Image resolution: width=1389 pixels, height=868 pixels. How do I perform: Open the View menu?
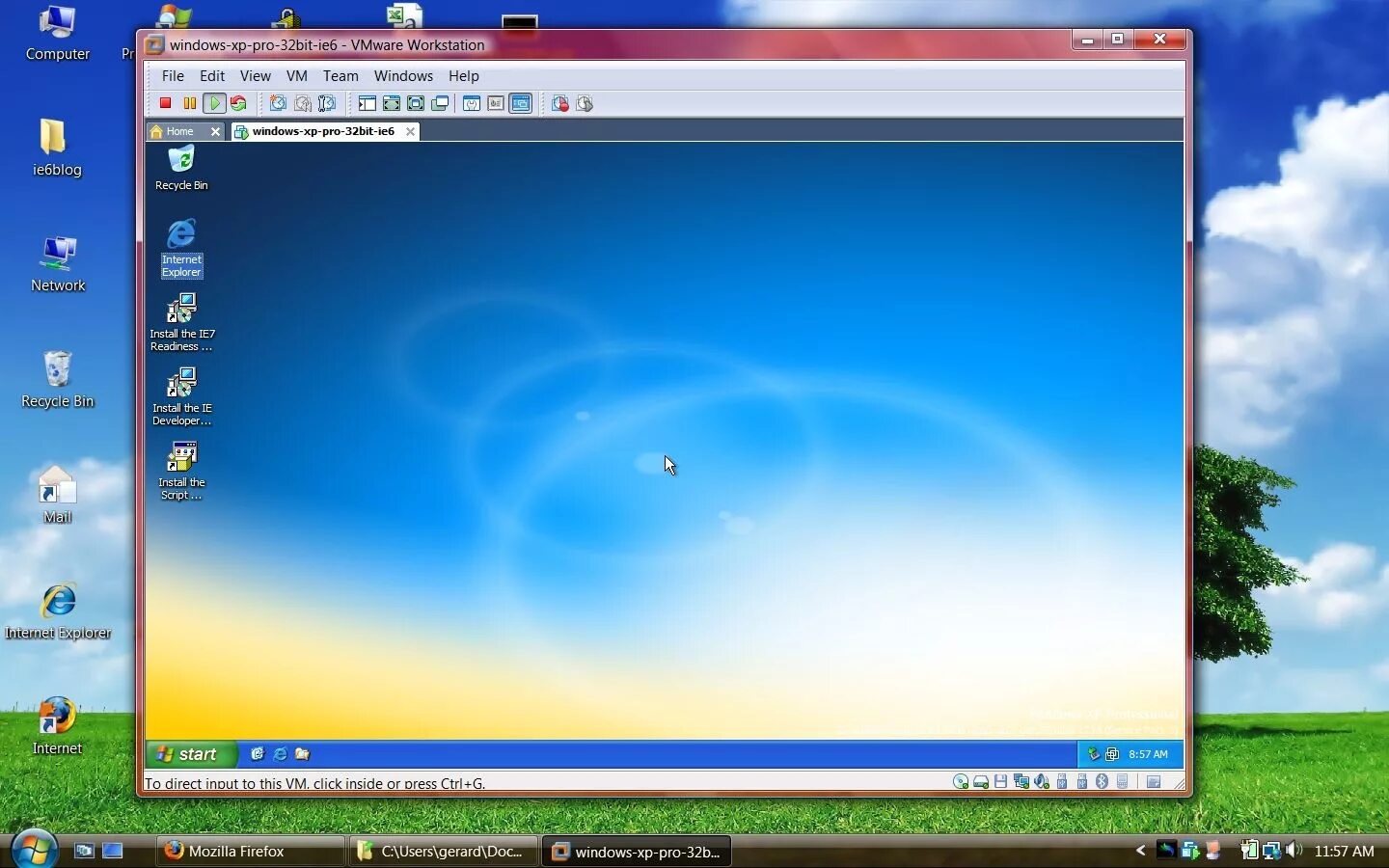255,75
